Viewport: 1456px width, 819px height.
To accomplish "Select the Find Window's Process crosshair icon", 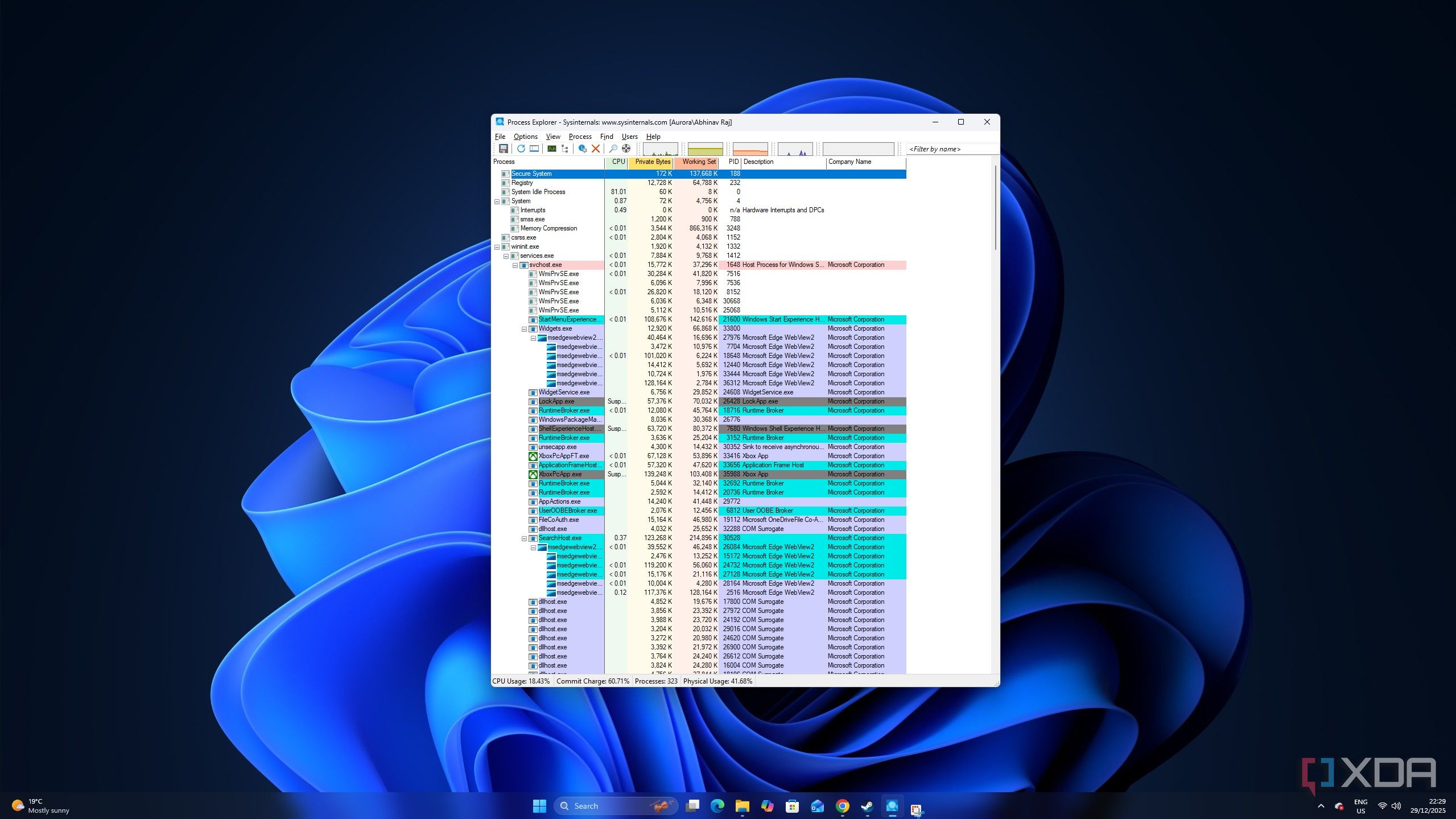I will click(x=626, y=149).
